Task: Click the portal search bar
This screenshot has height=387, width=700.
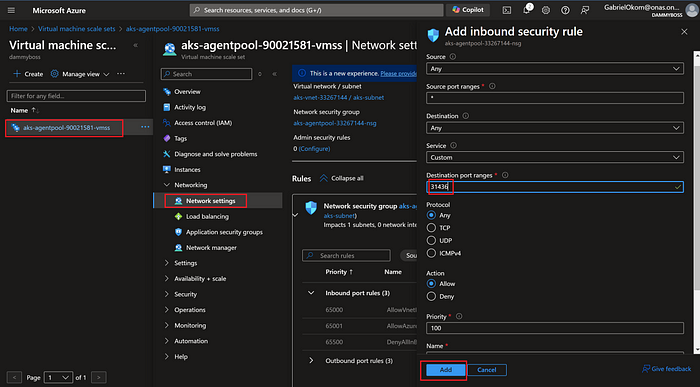Action: 317,10
